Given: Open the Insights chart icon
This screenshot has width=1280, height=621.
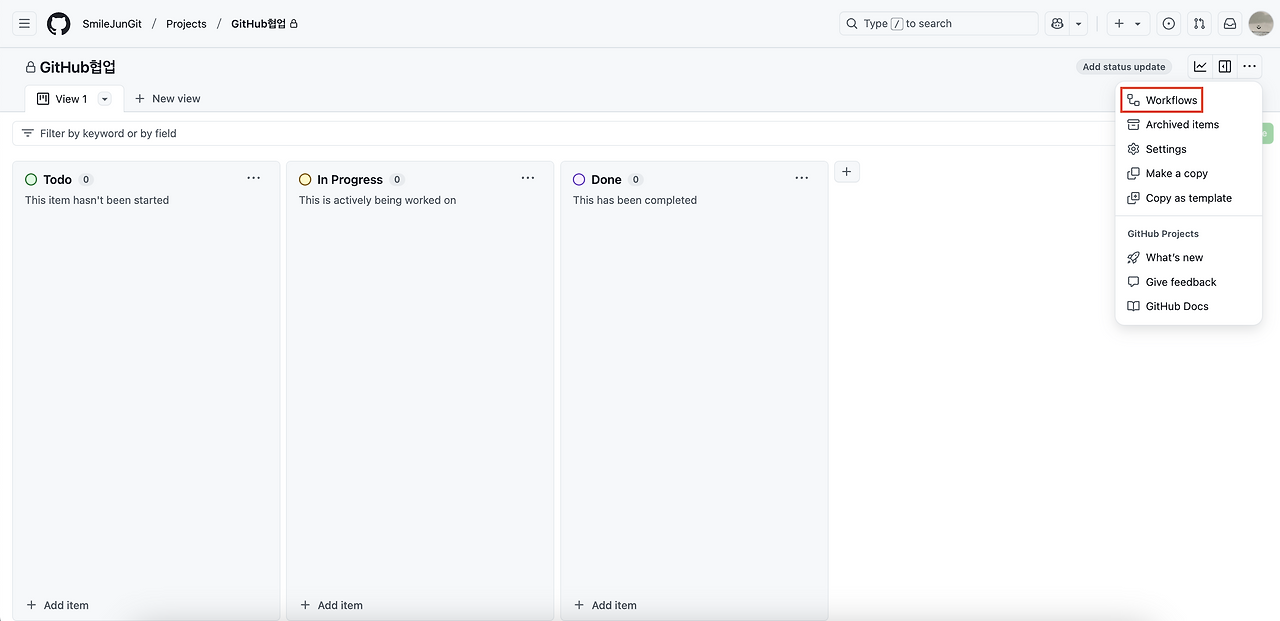Looking at the screenshot, I should (x=1200, y=67).
